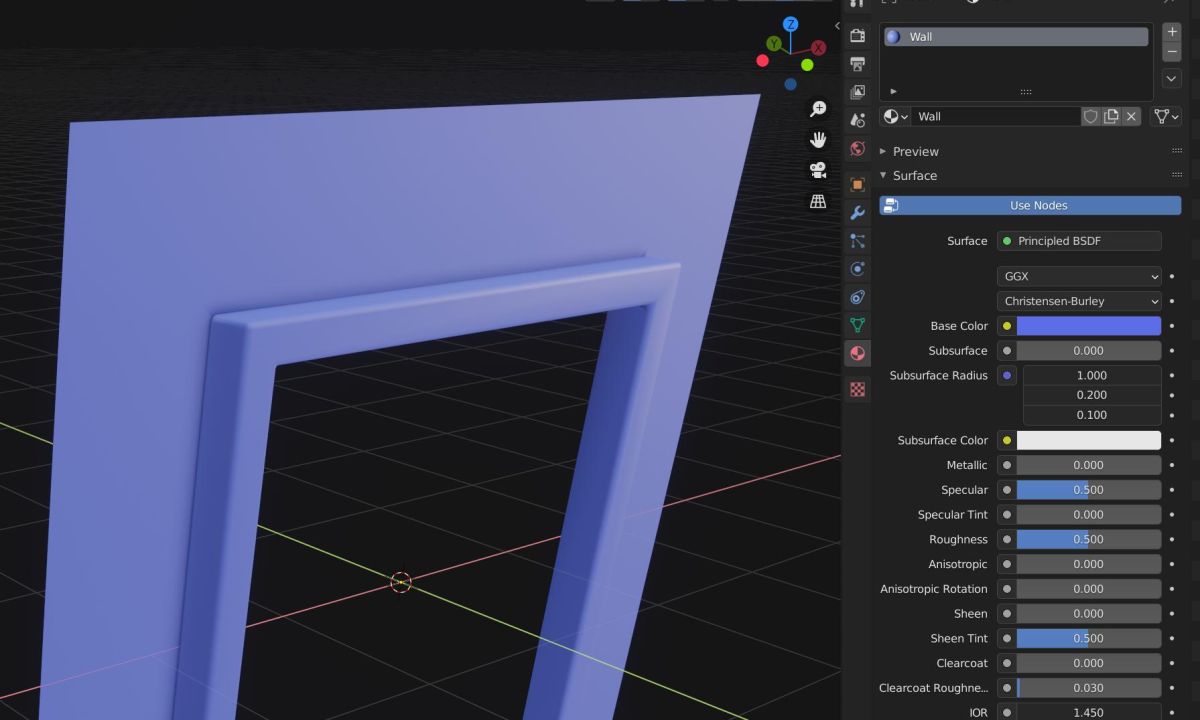Click the negative Y green gizmo dot
Screen dimensions: 1200x720
coord(807,65)
